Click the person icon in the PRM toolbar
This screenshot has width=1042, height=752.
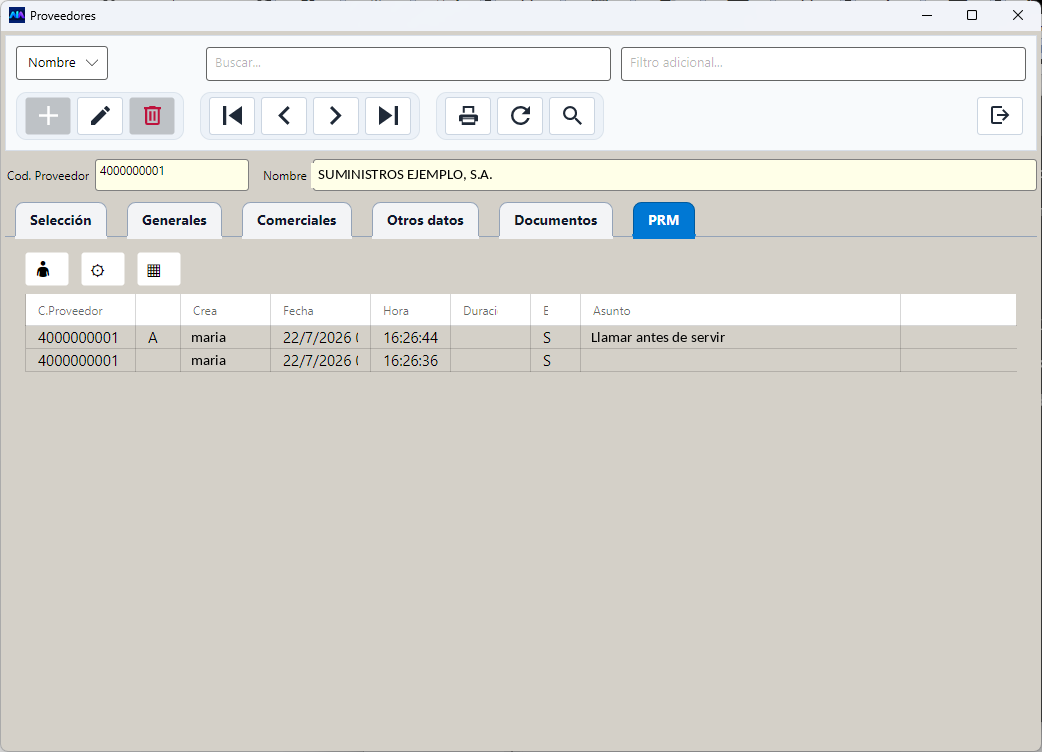(47, 270)
